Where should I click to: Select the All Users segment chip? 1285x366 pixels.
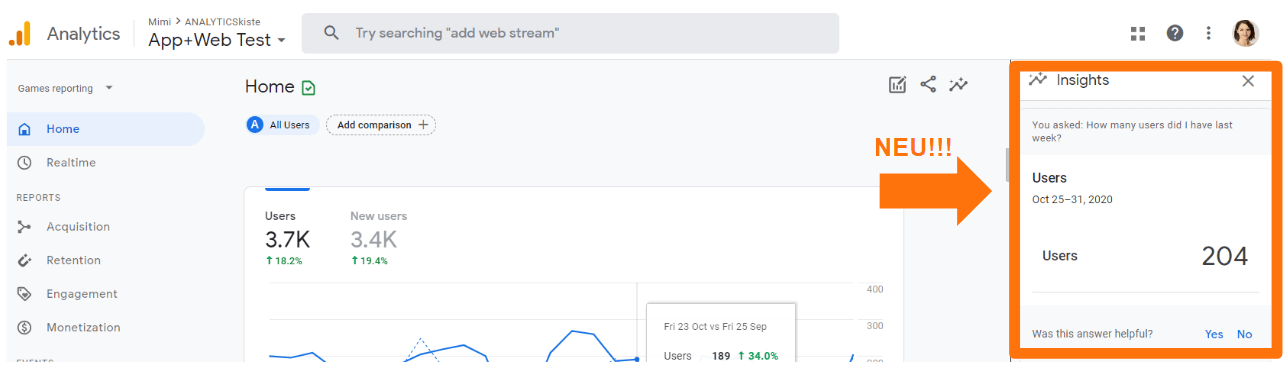(x=284, y=125)
